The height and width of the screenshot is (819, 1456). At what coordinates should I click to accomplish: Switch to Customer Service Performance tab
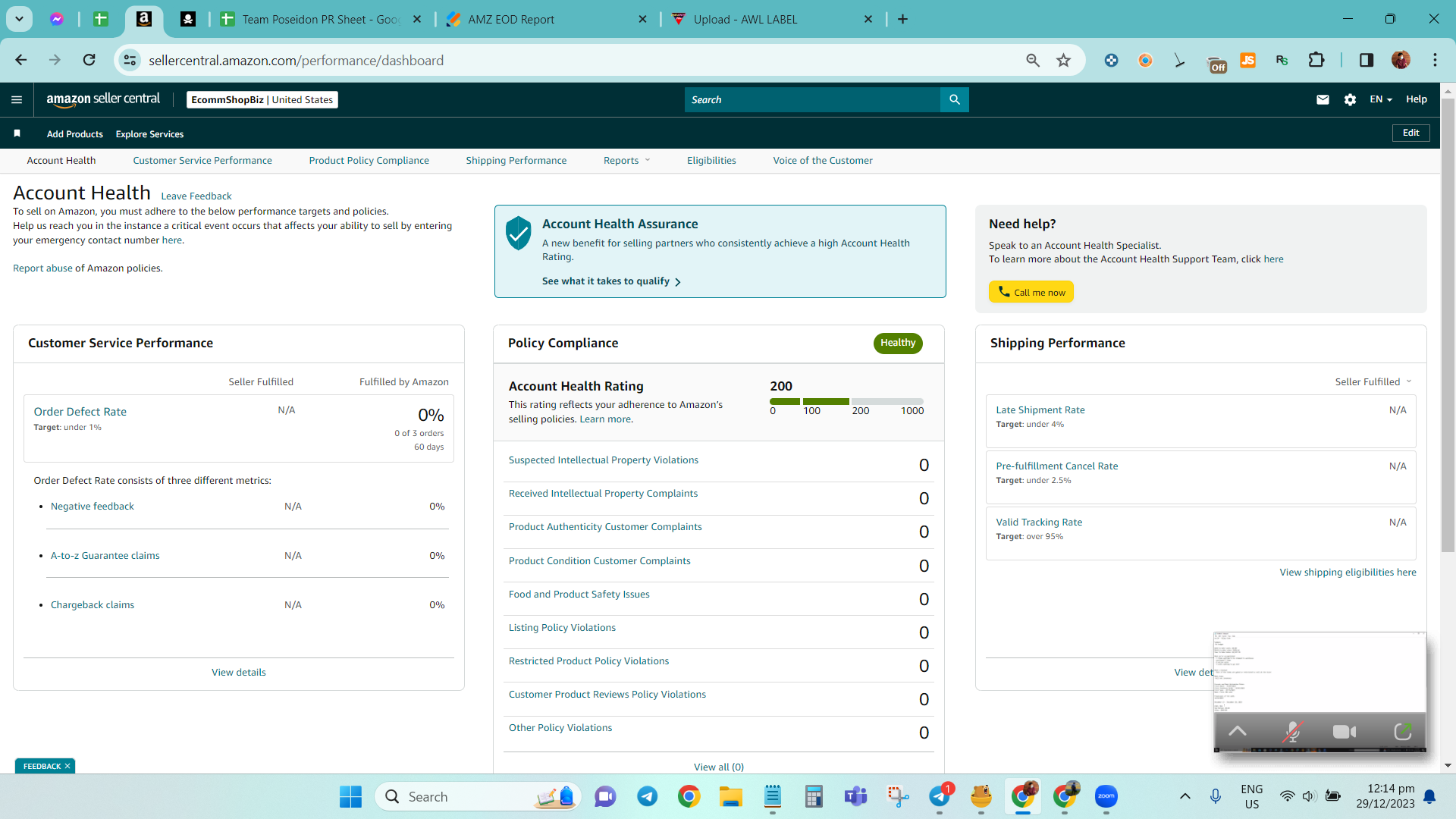click(x=202, y=160)
